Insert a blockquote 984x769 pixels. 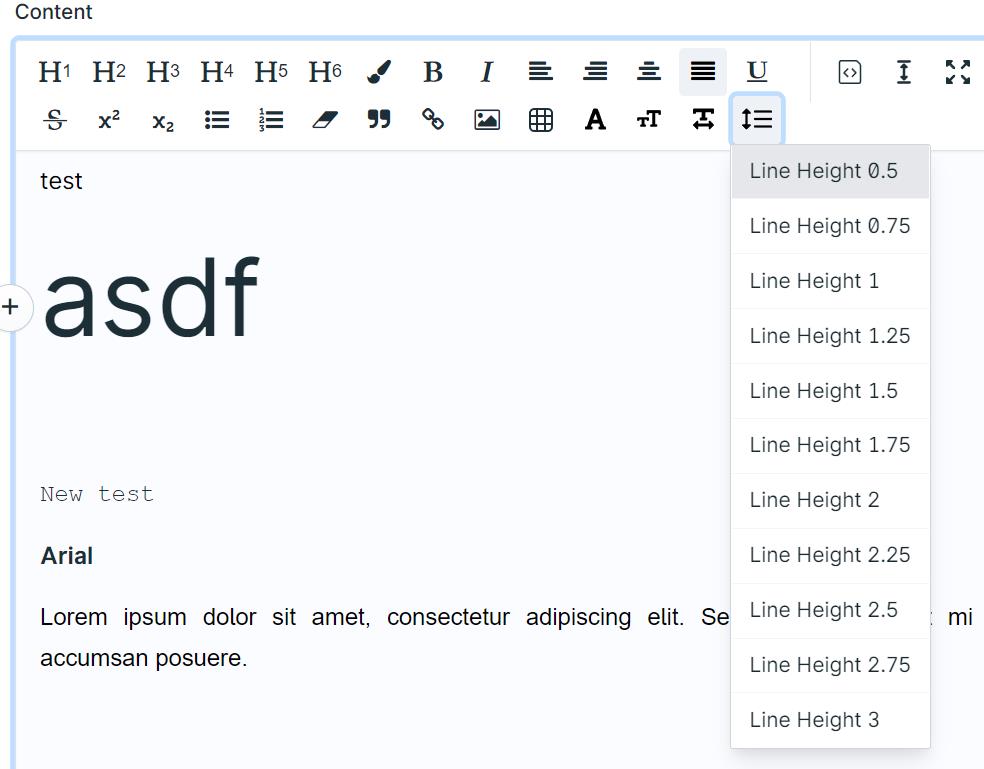[379, 119]
